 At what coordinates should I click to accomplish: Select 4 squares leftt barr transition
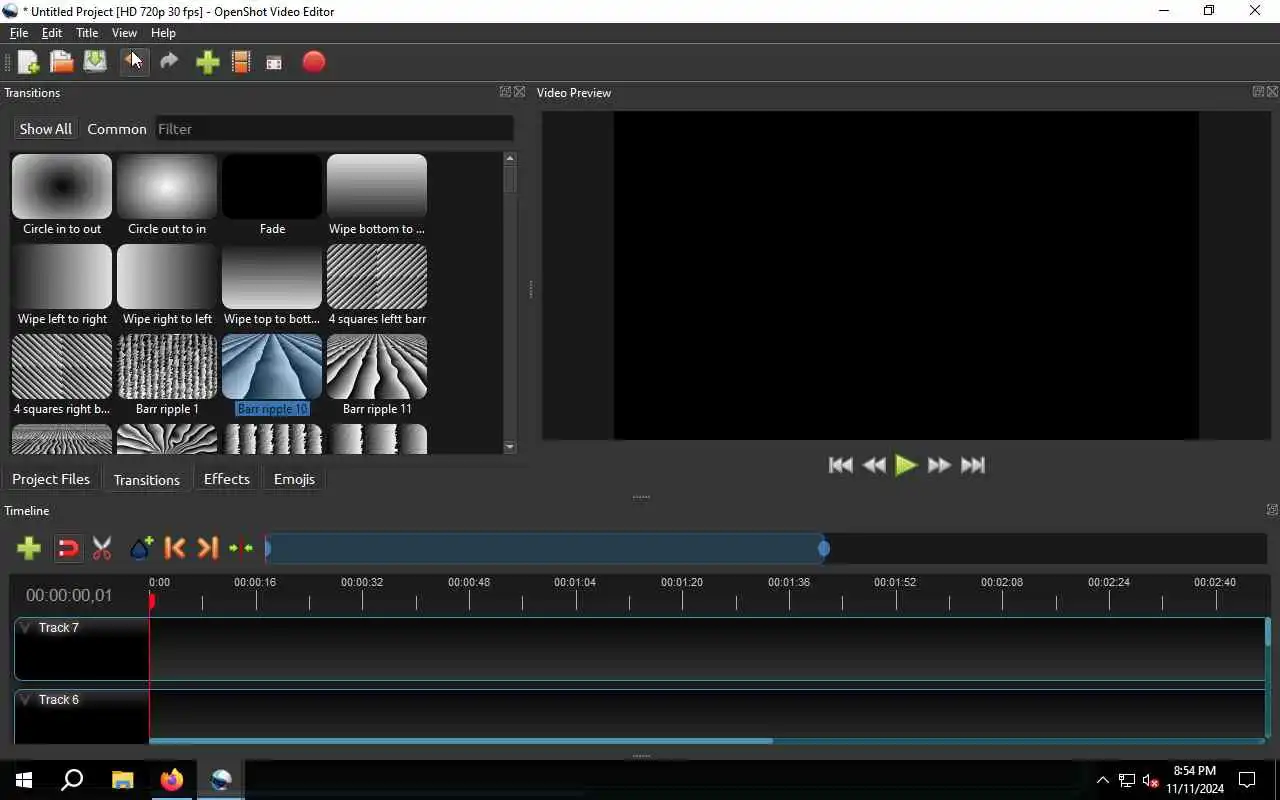[x=377, y=286]
